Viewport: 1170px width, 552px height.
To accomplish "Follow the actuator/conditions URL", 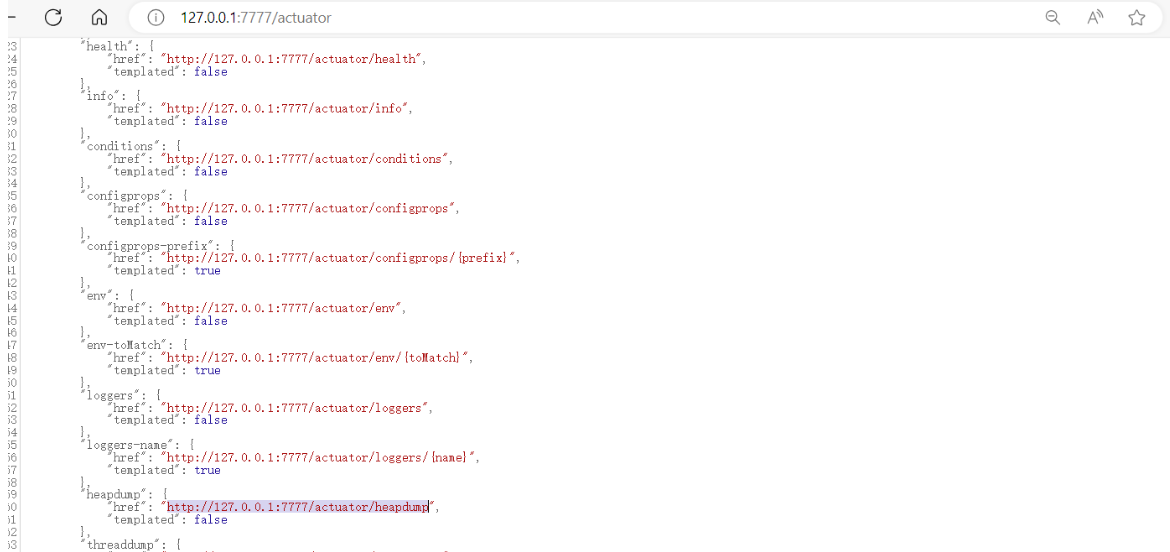I will pos(304,159).
